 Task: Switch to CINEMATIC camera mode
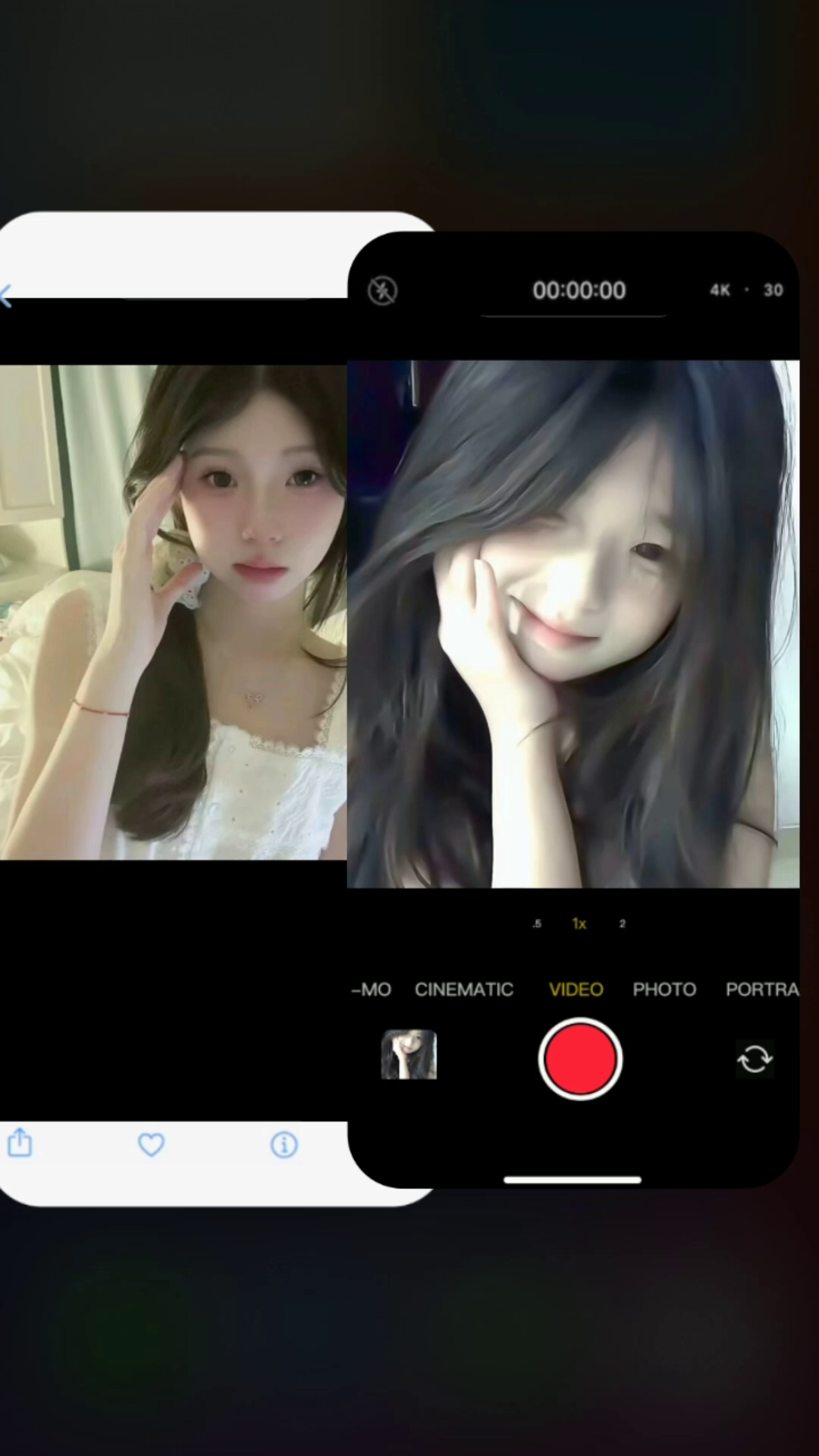(x=463, y=990)
